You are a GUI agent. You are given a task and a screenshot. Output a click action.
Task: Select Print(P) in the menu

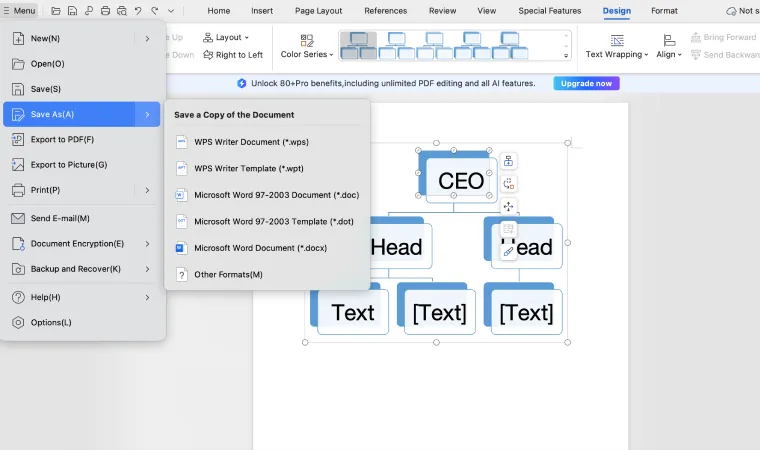tap(68, 190)
